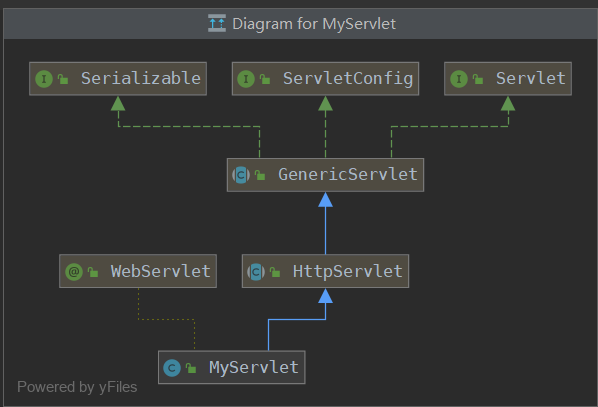Select the Servlet interface node
The height and width of the screenshot is (407, 598).
(x=508, y=79)
